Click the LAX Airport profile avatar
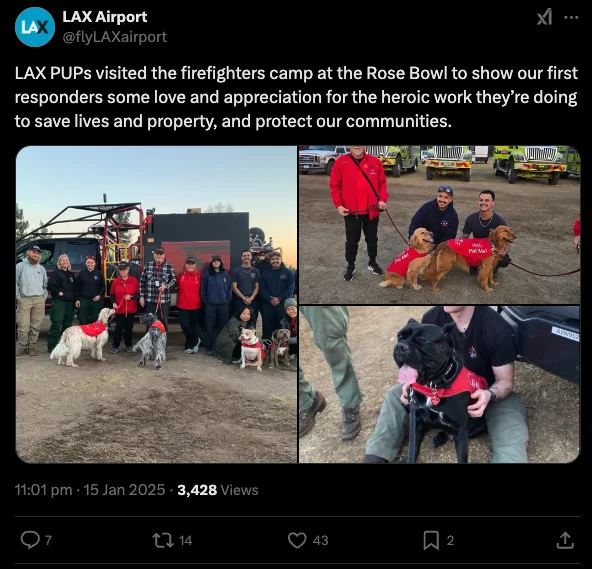 coord(35,27)
